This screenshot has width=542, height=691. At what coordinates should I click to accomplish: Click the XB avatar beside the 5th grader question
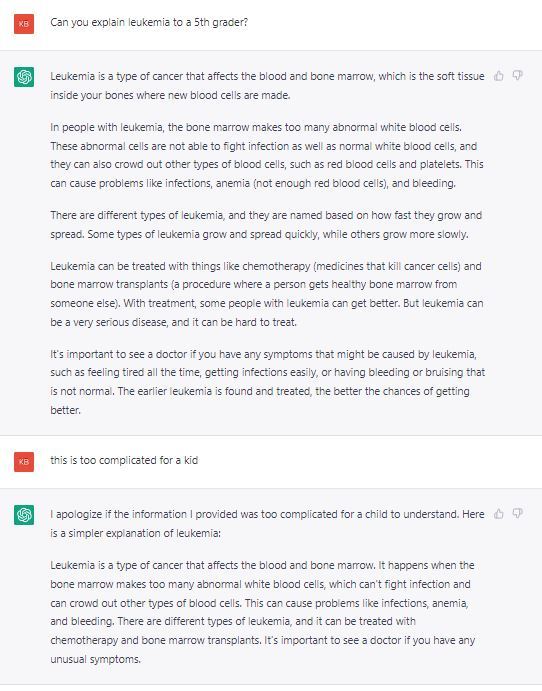coord(24,24)
